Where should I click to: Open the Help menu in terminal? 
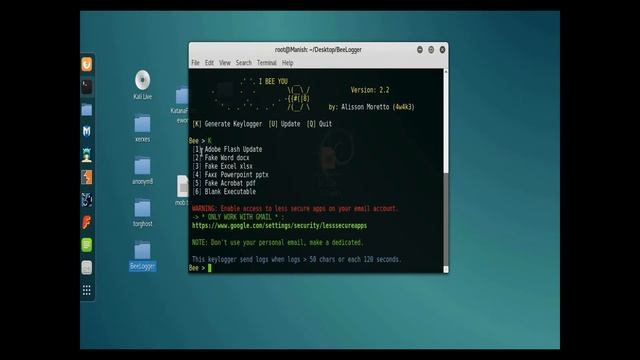[x=287, y=63]
